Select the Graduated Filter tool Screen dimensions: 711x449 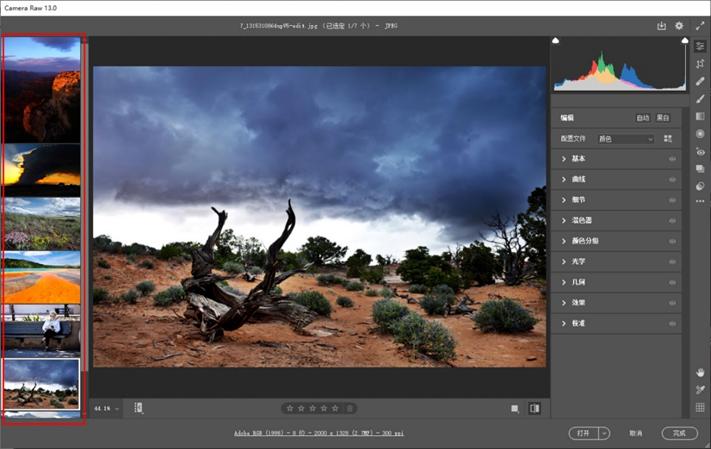(700, 116)
